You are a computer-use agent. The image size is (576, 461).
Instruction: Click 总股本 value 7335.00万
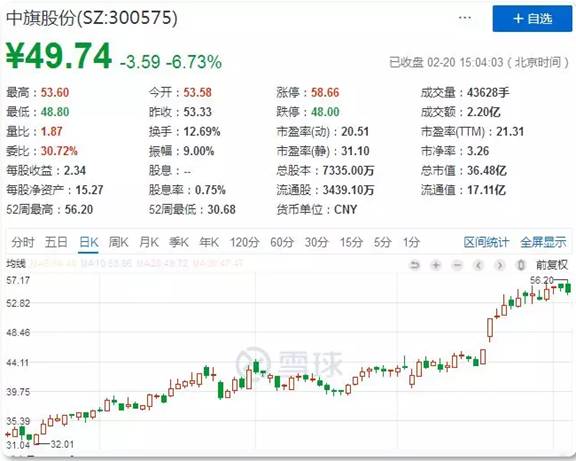click(348, 170)
